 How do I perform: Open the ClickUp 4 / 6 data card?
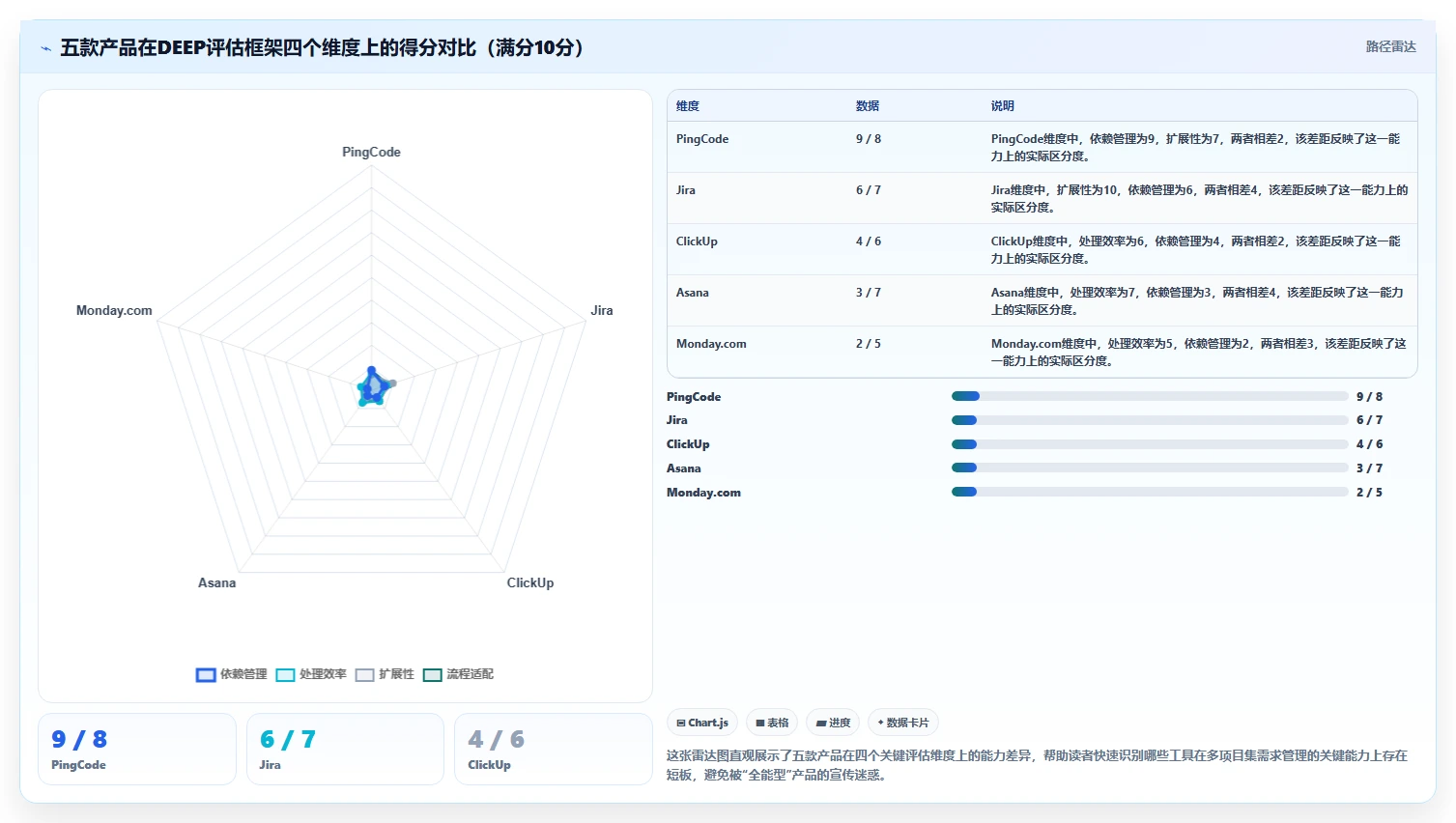point(554,750)
